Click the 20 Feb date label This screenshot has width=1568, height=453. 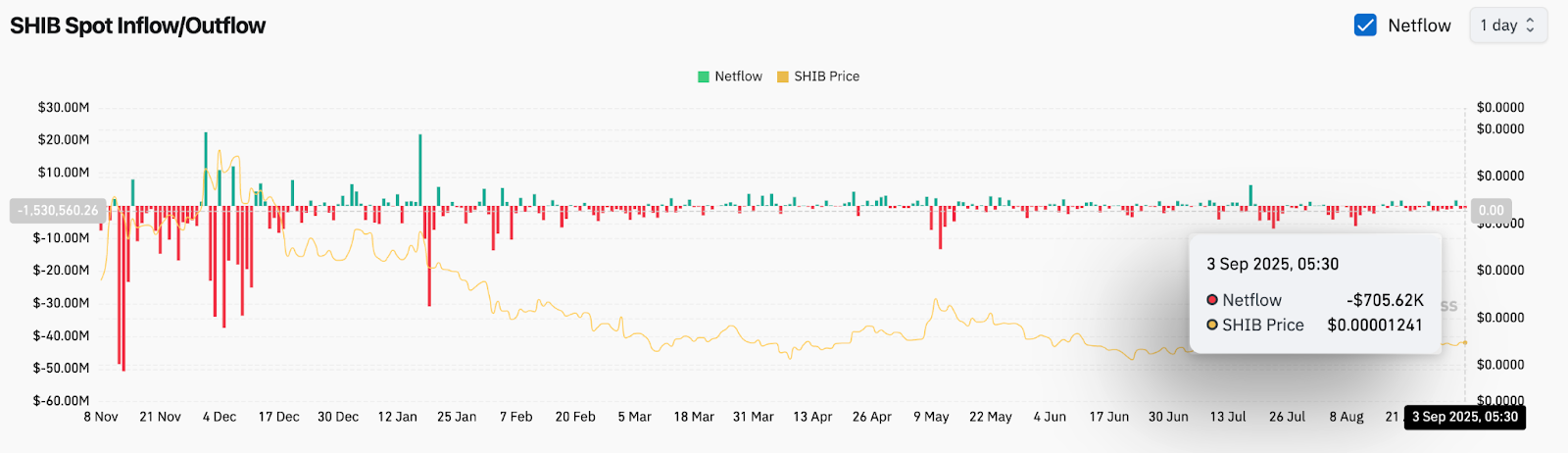point(575,417)
